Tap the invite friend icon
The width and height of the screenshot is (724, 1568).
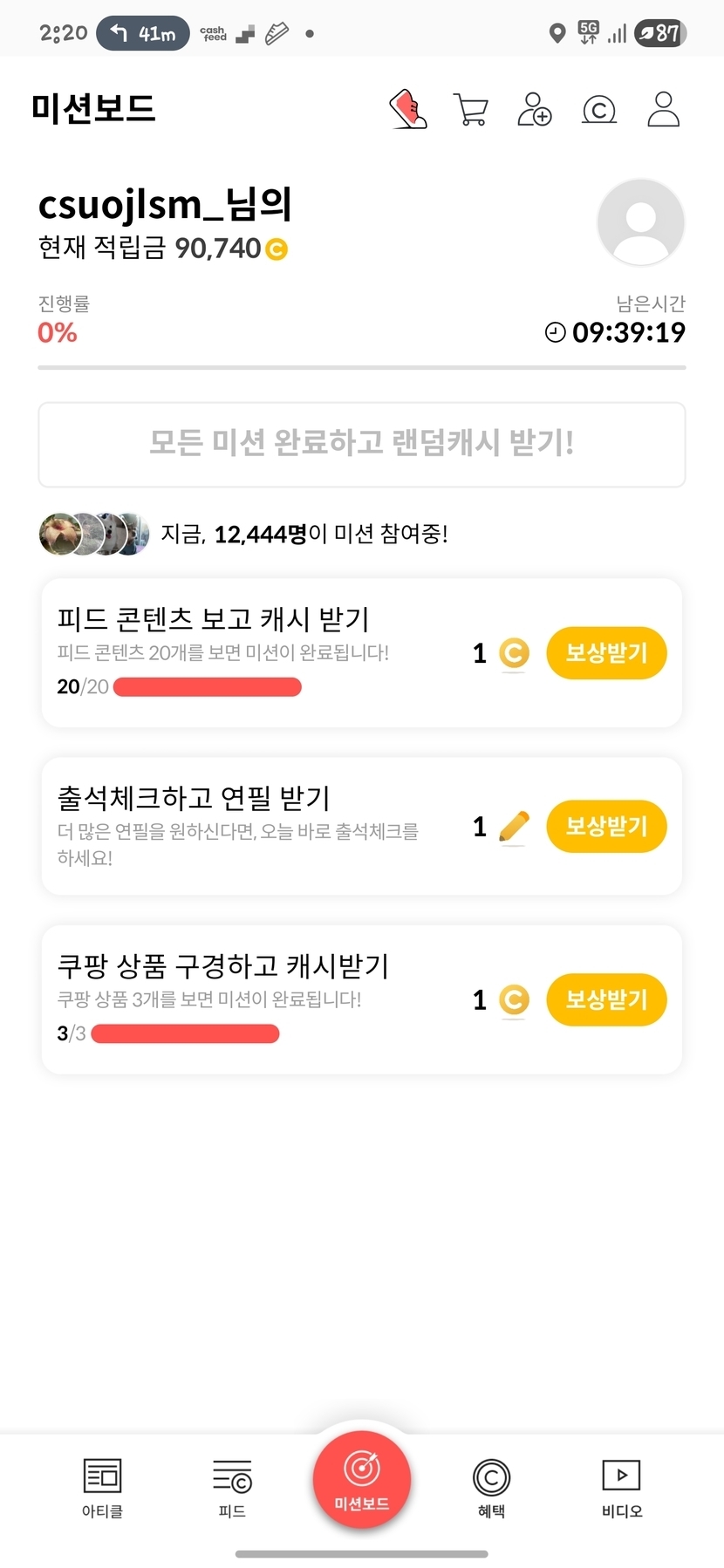click(534, 110)
